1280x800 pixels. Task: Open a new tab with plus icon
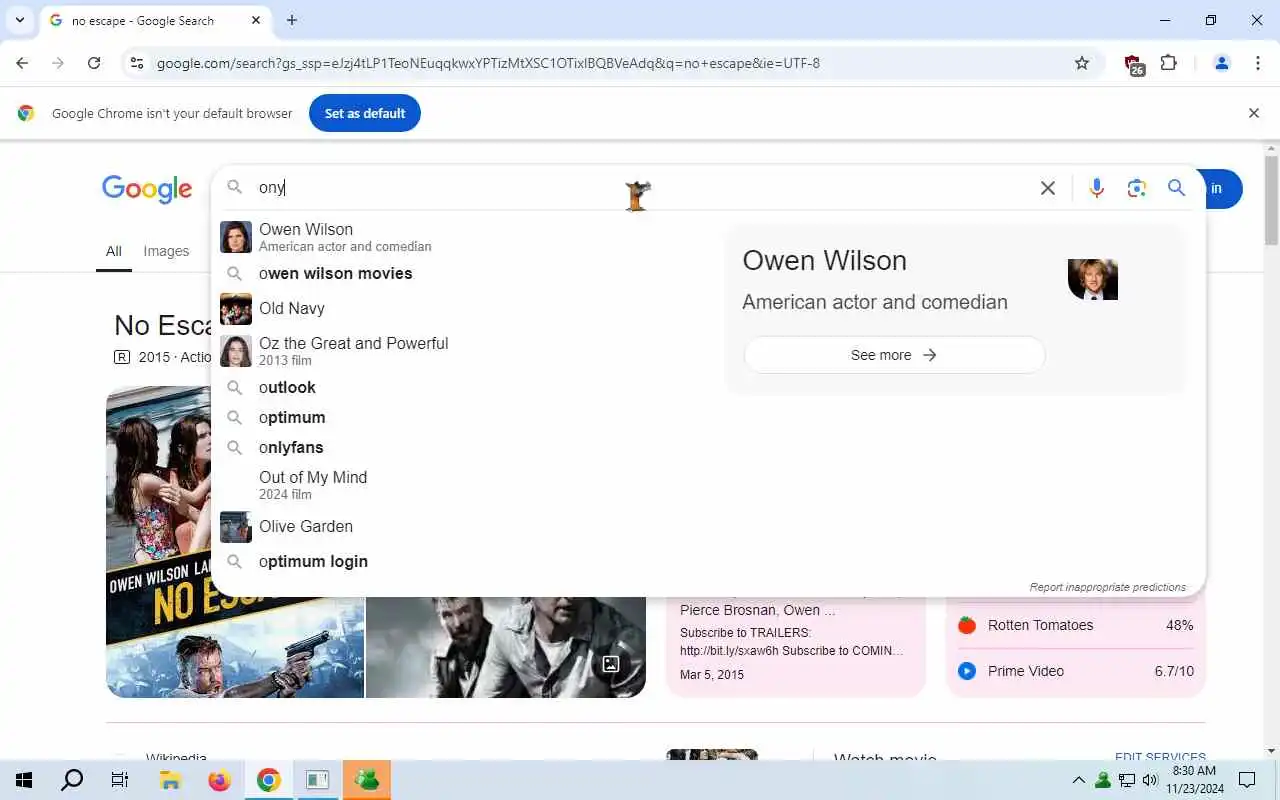pyautogui.click(x=292, y=20)
